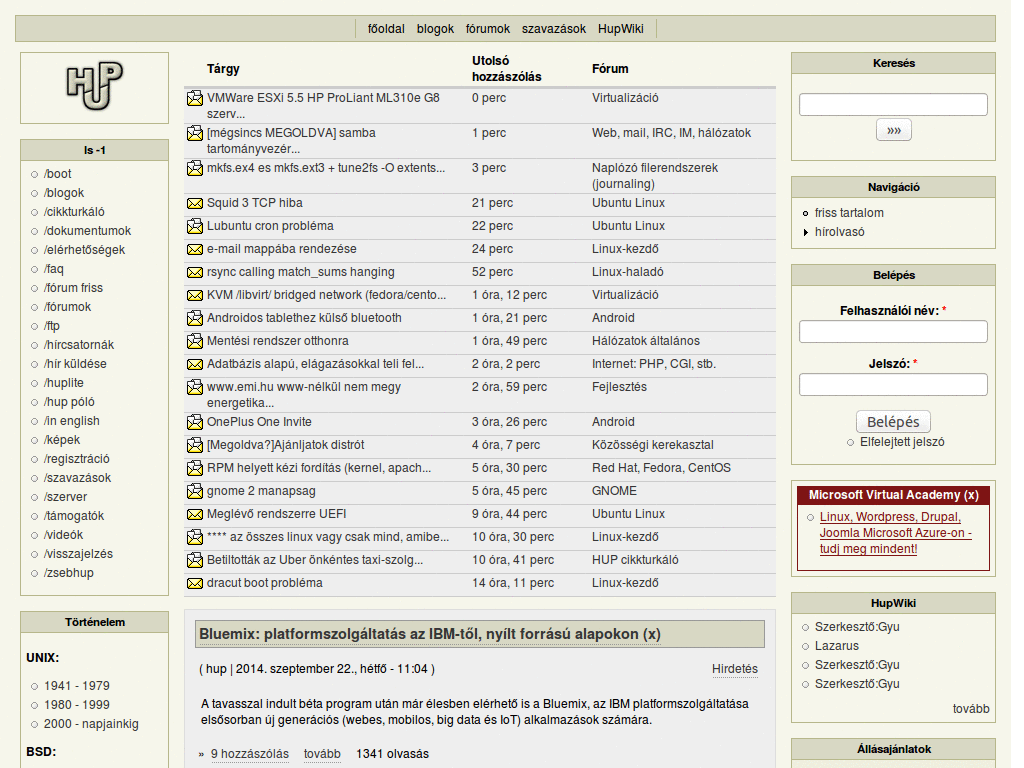
Task: Click envelope icon beside 'dracut boot probléma'
Action: 194,583
